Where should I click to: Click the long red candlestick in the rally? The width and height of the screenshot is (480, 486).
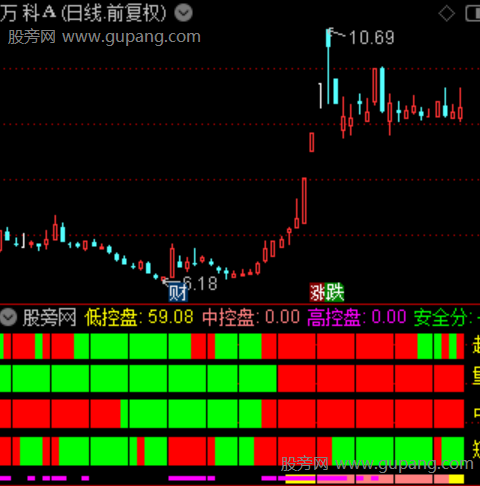point(304,201)
